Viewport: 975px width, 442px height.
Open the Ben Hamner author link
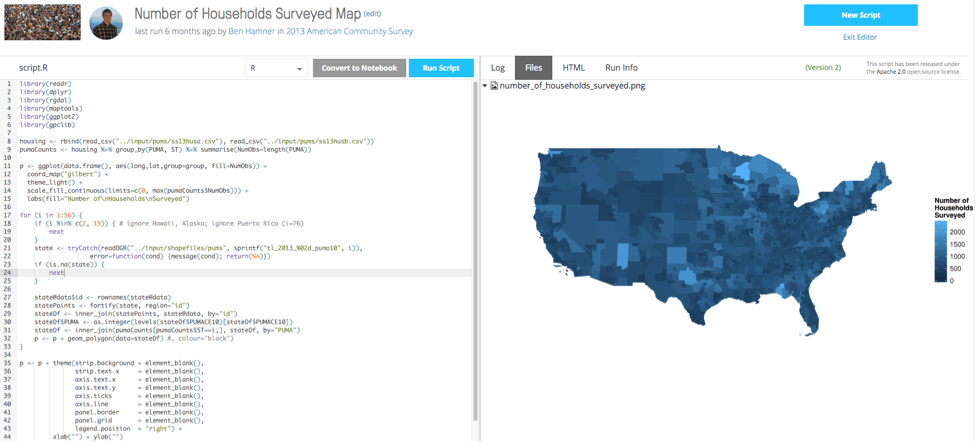click(256, 32)
